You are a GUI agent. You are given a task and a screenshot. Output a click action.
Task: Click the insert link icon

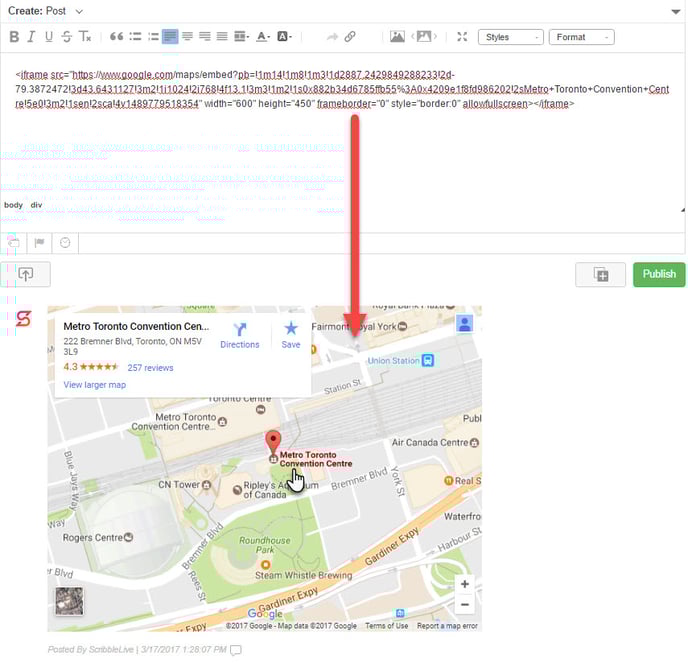(350, 36)
